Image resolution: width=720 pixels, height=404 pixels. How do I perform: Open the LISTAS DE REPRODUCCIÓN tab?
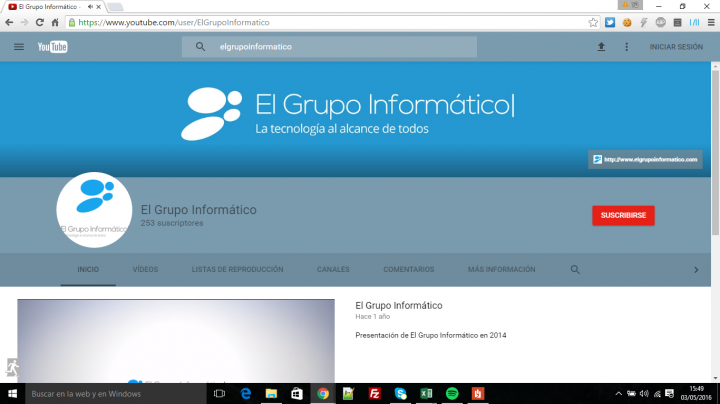click(x=237, y=269)
